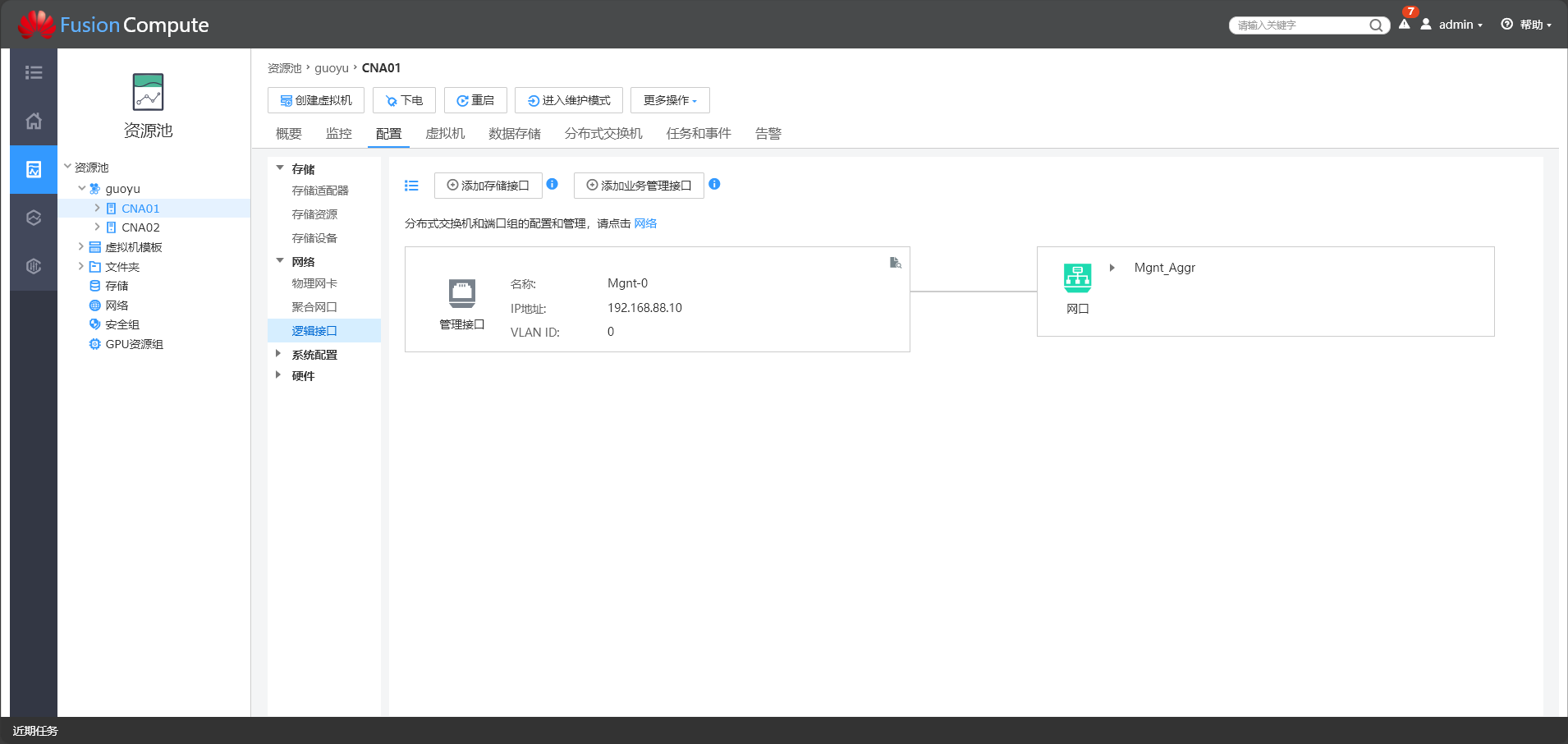Viewport: 1568px width, 744px height.
Task: Click the 重启 restart button
Action: pyautogui.click(x=475, y=100)
